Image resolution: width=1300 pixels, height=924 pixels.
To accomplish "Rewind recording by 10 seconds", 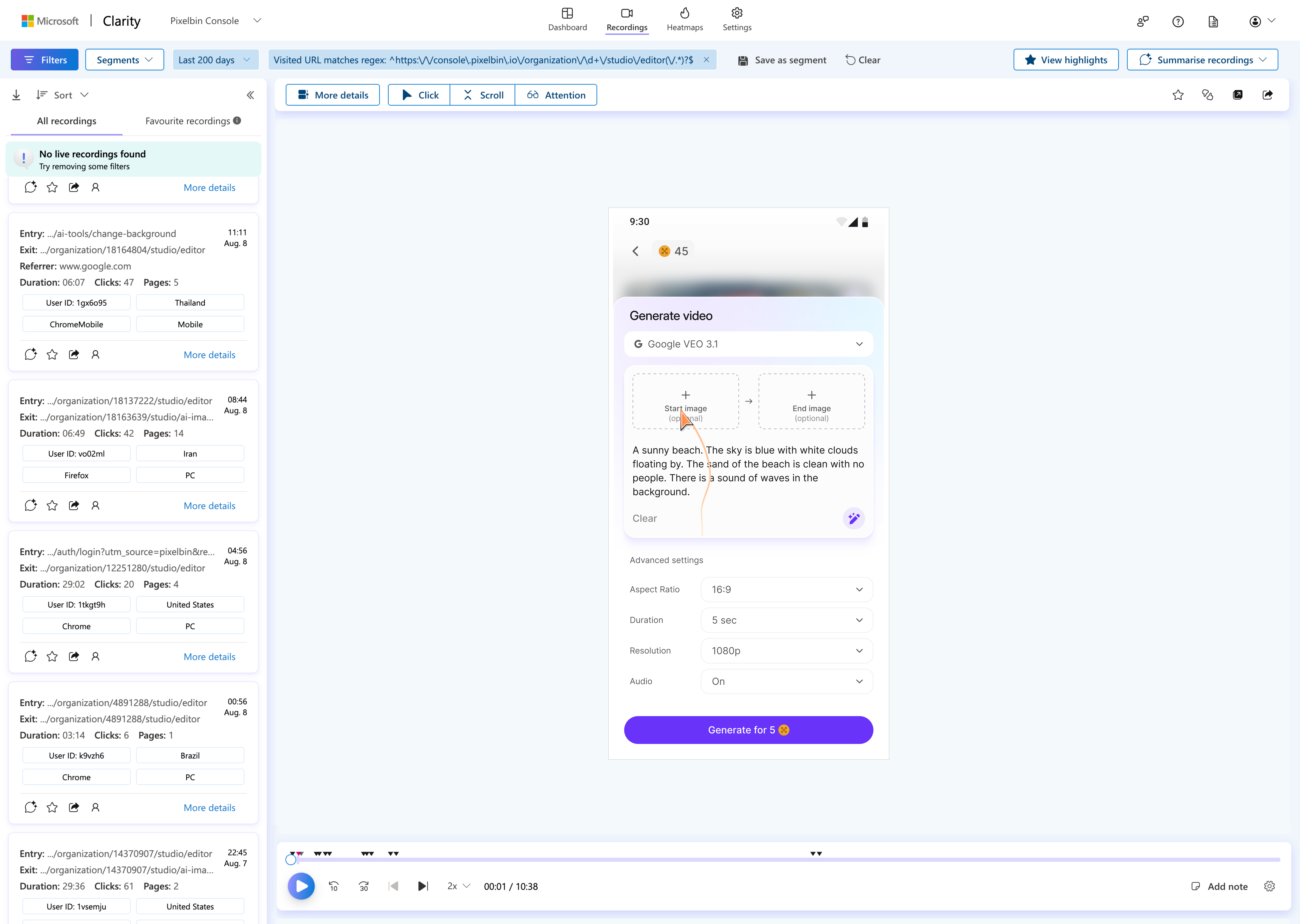I will [334, 886].
